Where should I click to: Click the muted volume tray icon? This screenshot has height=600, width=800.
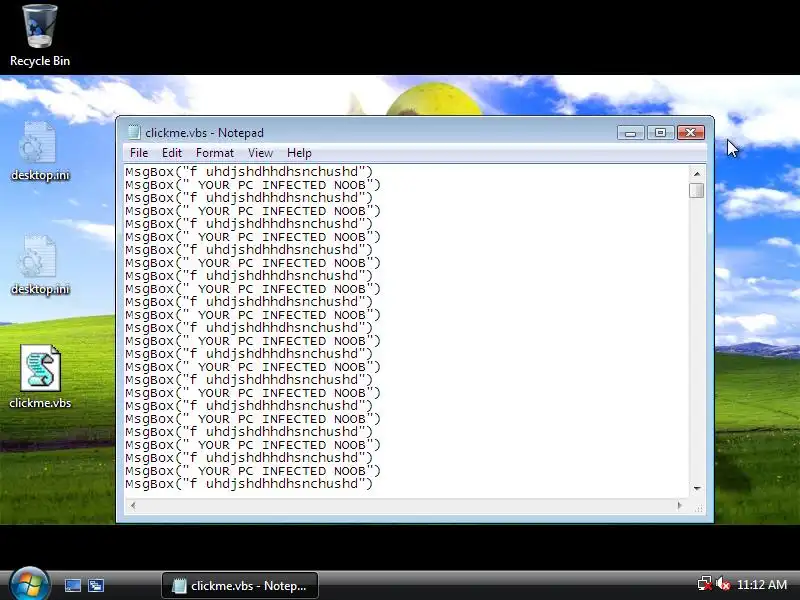click(x=722, y=584)
